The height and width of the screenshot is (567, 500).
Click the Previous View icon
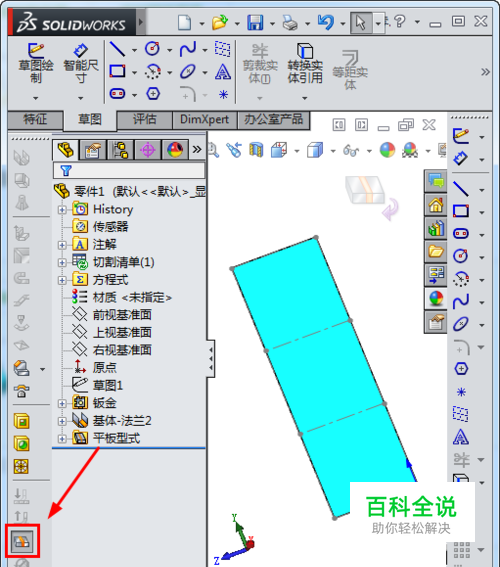coord(234,150)
